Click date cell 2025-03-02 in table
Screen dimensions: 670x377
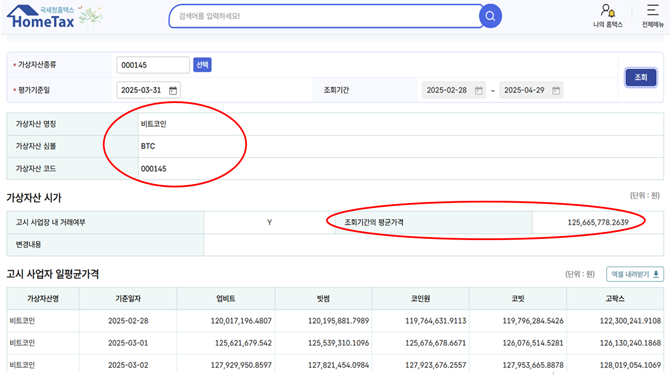tap(128, 365)
